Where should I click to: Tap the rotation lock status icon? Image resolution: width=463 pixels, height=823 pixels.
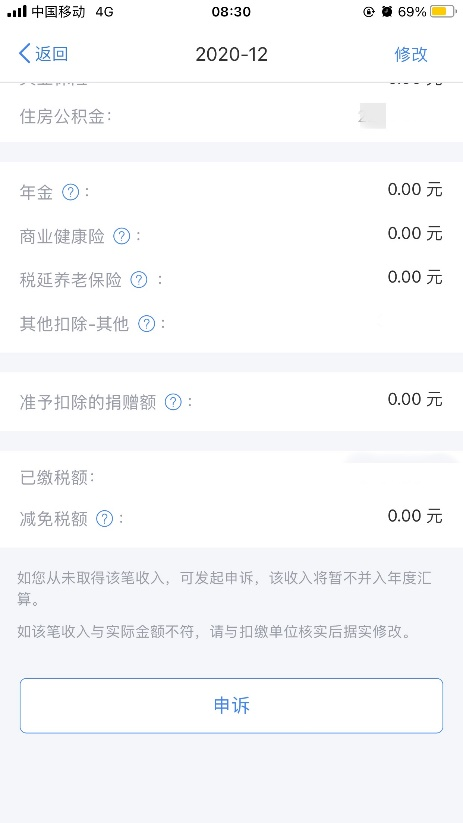pyautogui.click(x=369, y=12)
